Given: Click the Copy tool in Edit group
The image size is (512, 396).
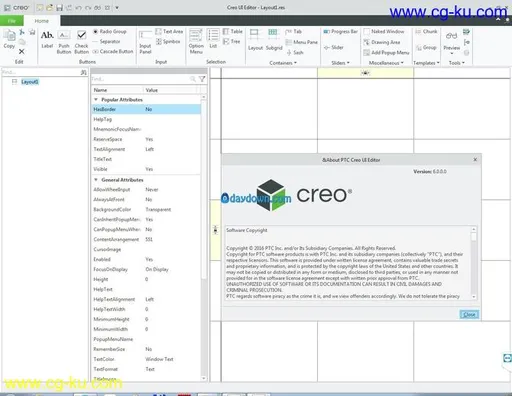Looking at the screenshot, I should tap(9, 39).
